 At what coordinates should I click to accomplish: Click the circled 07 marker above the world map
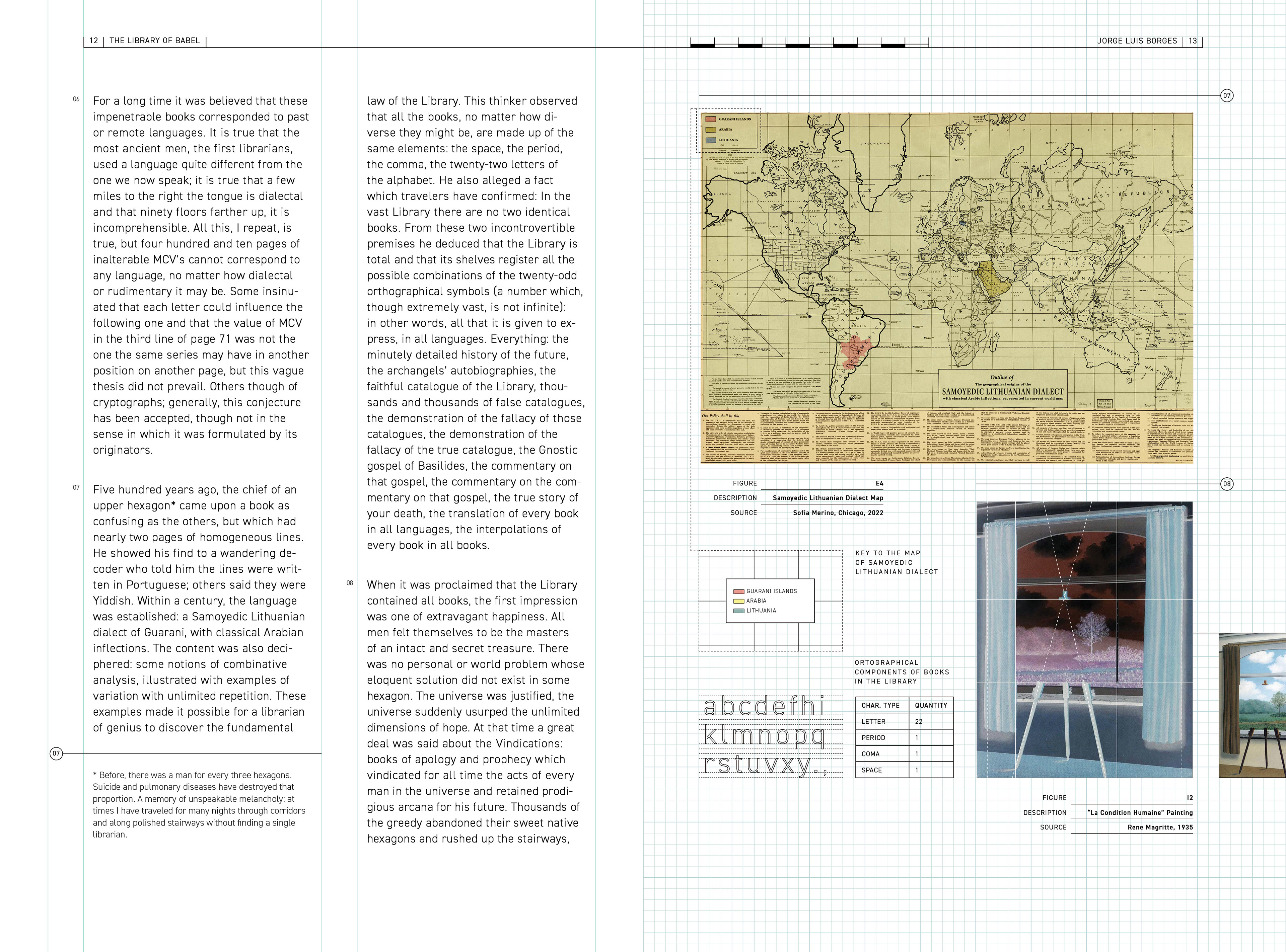coord(1227,96)
